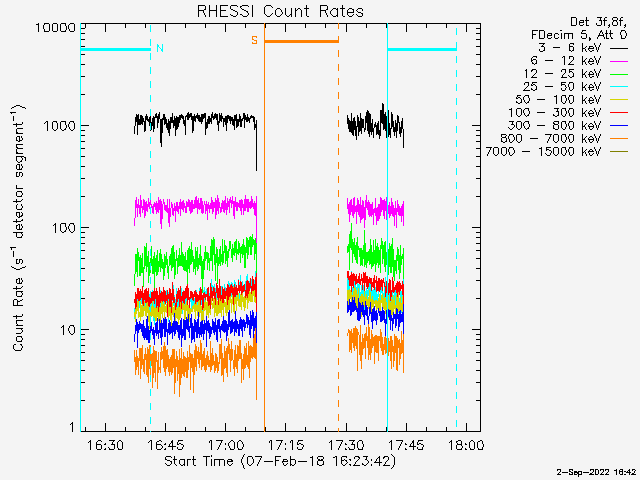Click the red line swatch for 100 - 300 keV
Viewport: 640px width, 480px height.
619,113
